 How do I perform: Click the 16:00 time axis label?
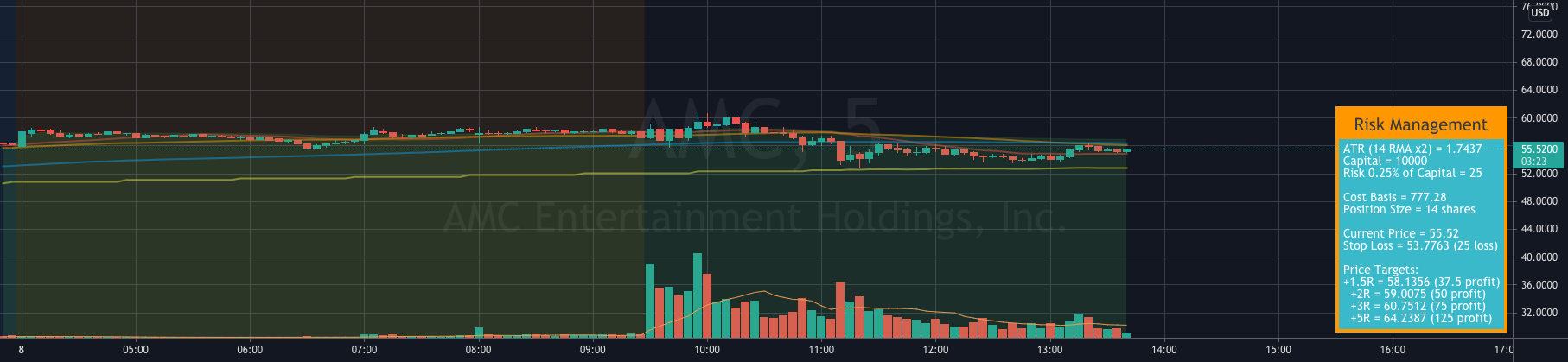click(1393, 350)
